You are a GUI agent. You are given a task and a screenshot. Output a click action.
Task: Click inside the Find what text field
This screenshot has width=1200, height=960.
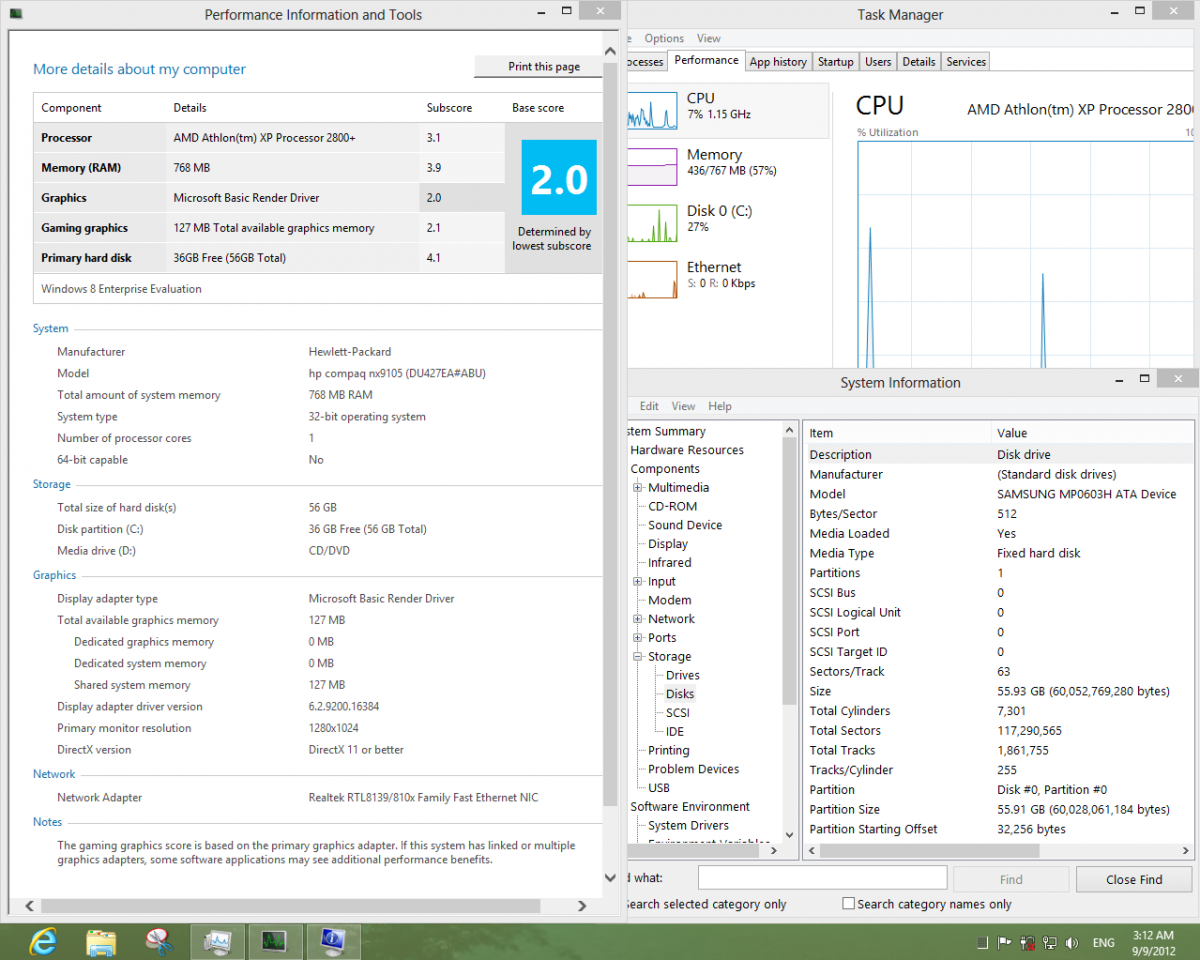822,878
